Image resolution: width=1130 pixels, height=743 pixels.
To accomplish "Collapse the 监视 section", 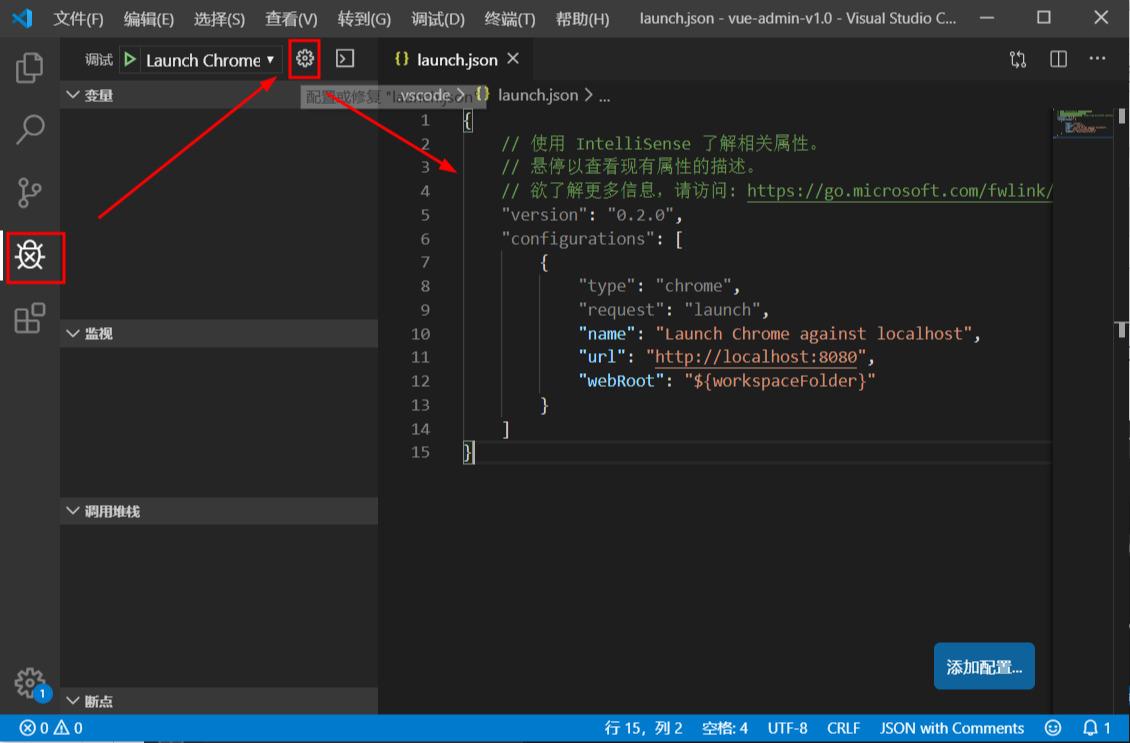I will (219, 333).
